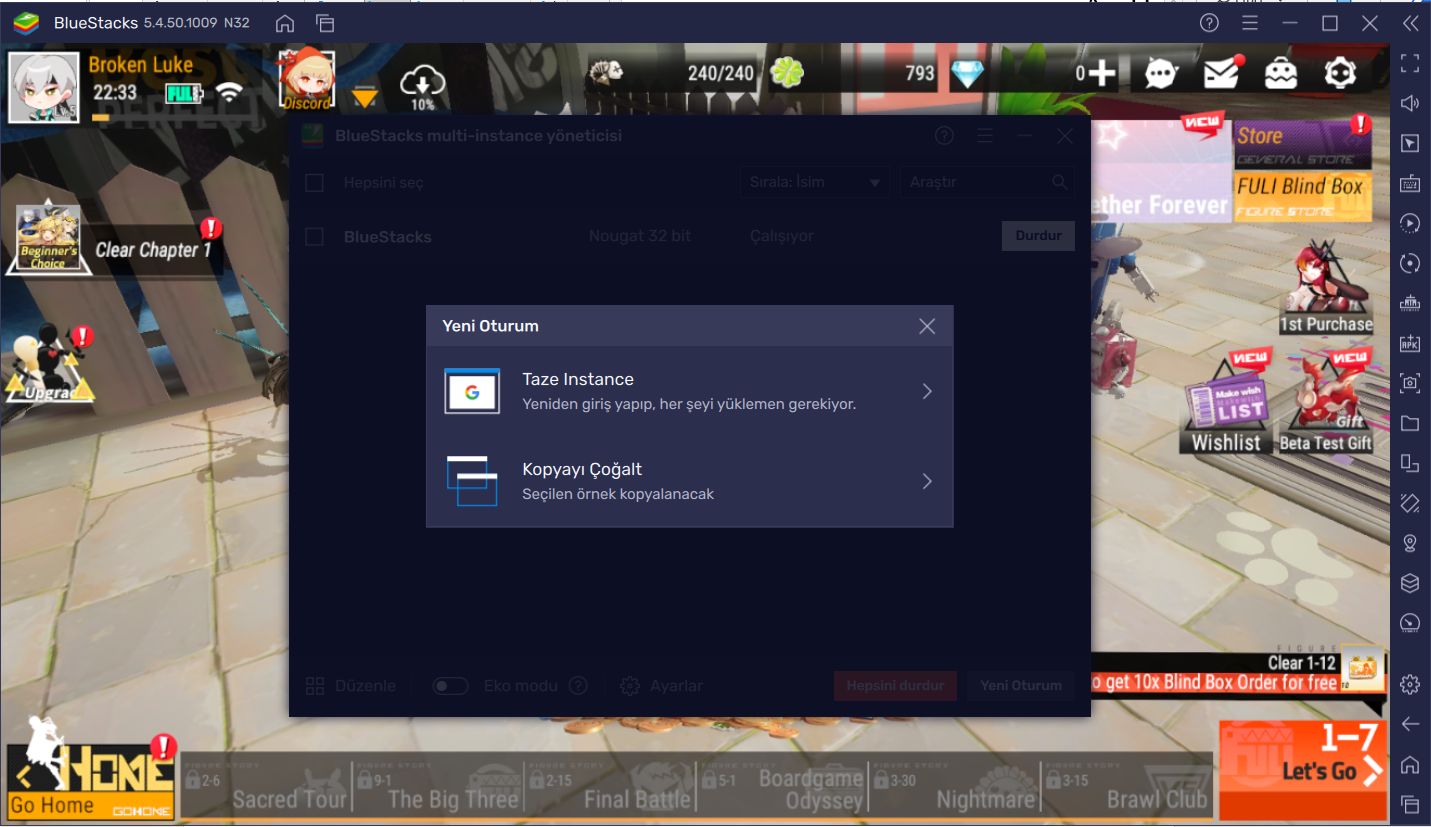
Task: Select Taze Instance option
Action: [690, 391]
